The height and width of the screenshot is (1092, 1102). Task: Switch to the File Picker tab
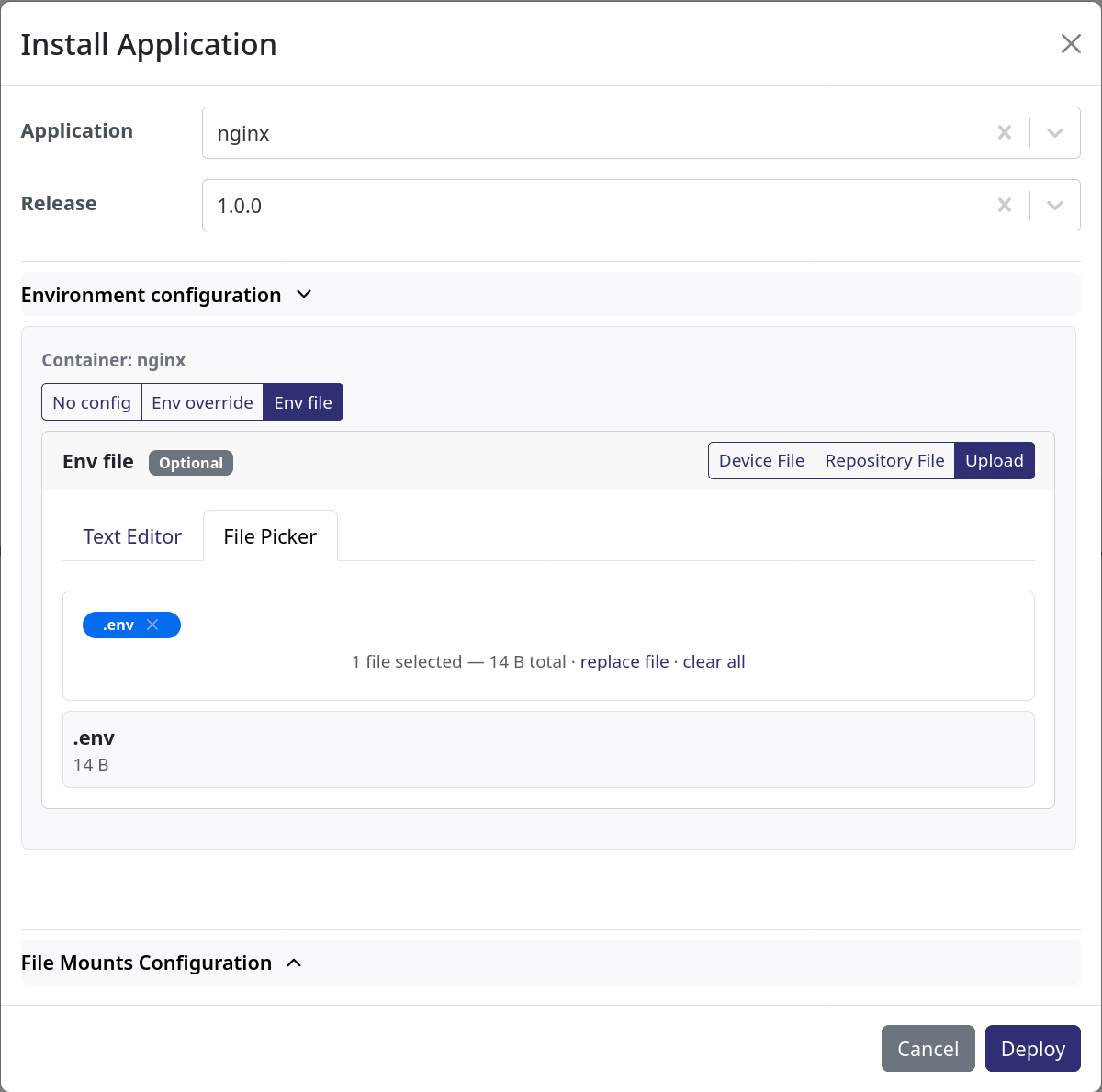tap(270, 536)
